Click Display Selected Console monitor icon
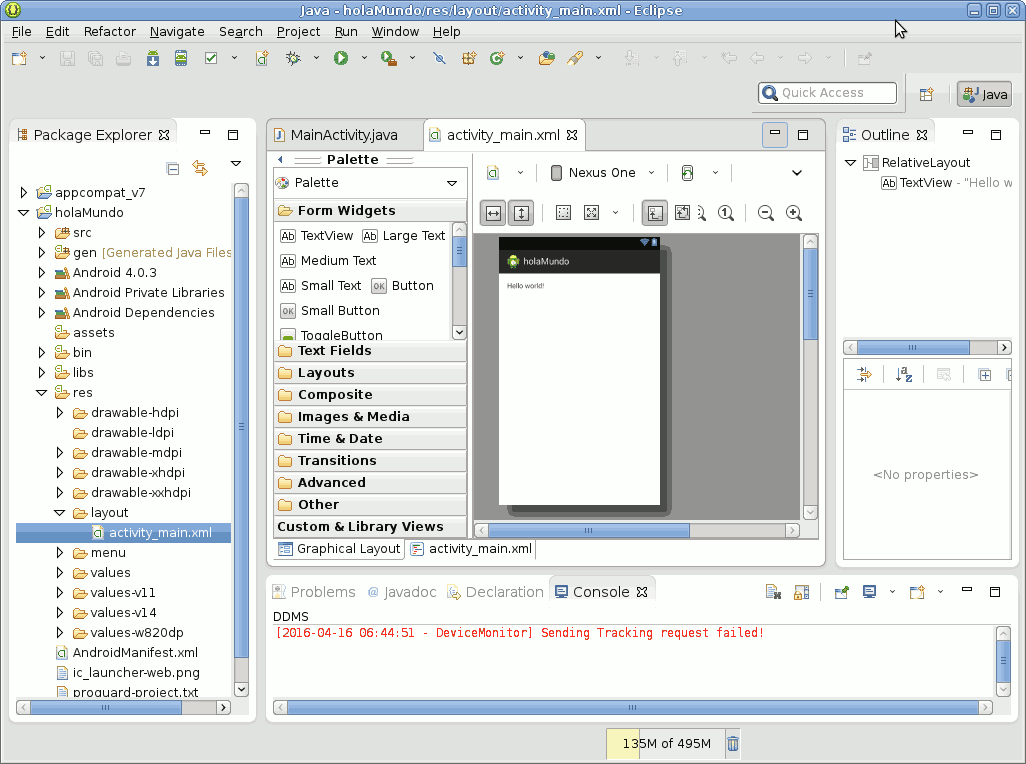This screenshot has height=764, width=1026. coord(870,592)
